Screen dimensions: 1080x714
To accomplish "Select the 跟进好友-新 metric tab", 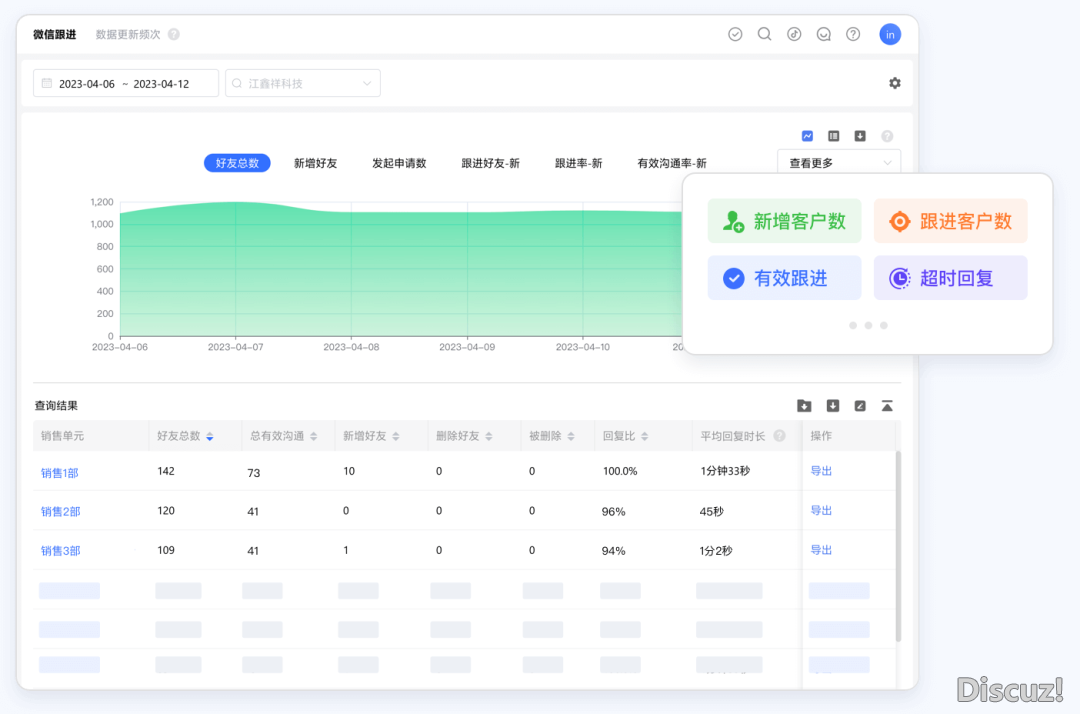I will (490, 163).
